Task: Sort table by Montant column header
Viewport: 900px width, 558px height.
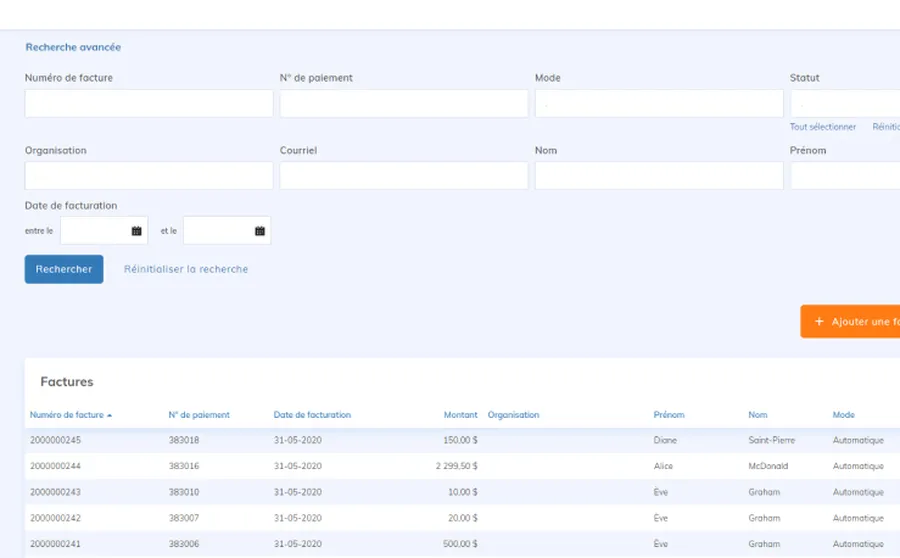Action: pos(460,415)
